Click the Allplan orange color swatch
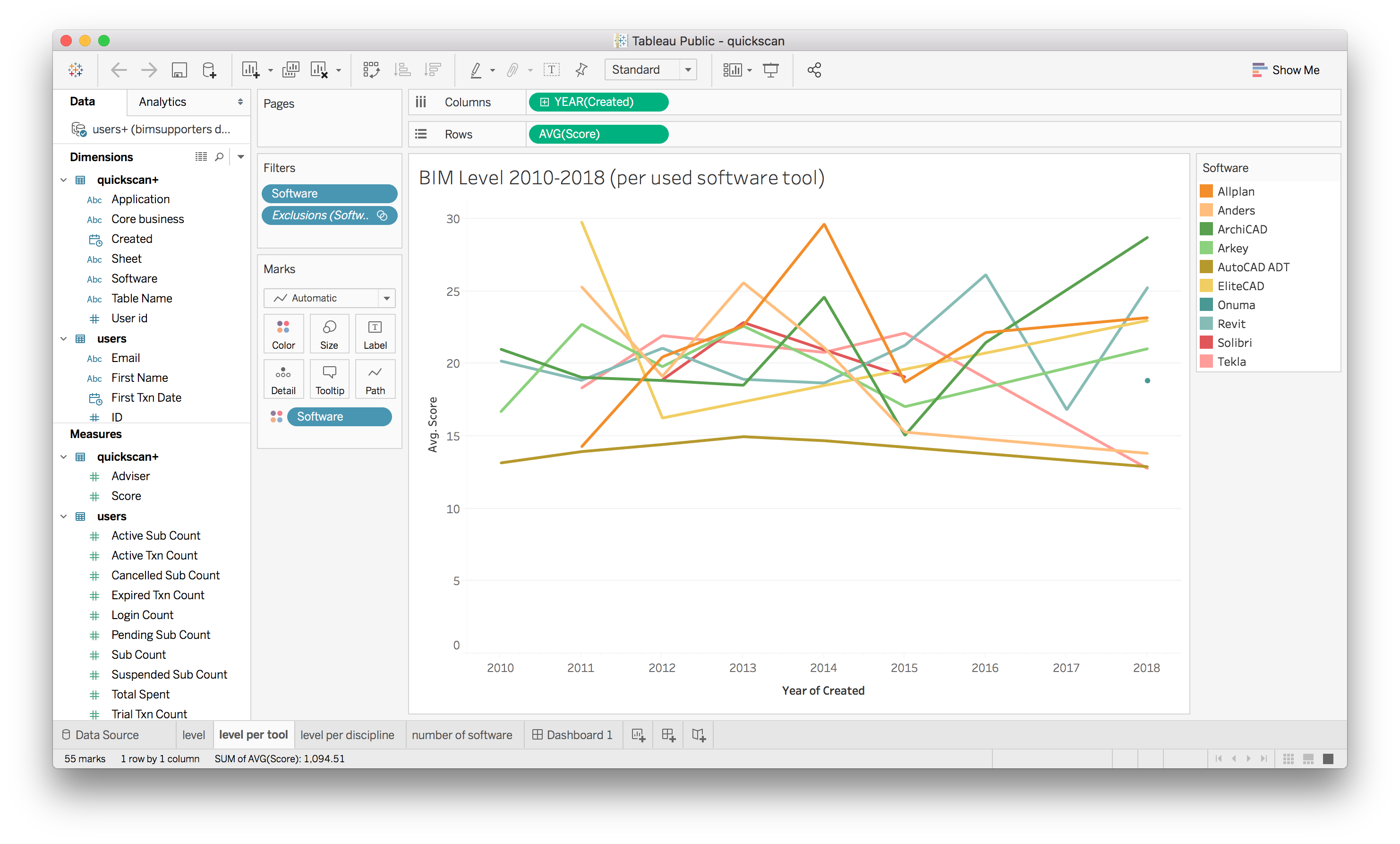The image size is (1400, 844). pos(1207,191)
